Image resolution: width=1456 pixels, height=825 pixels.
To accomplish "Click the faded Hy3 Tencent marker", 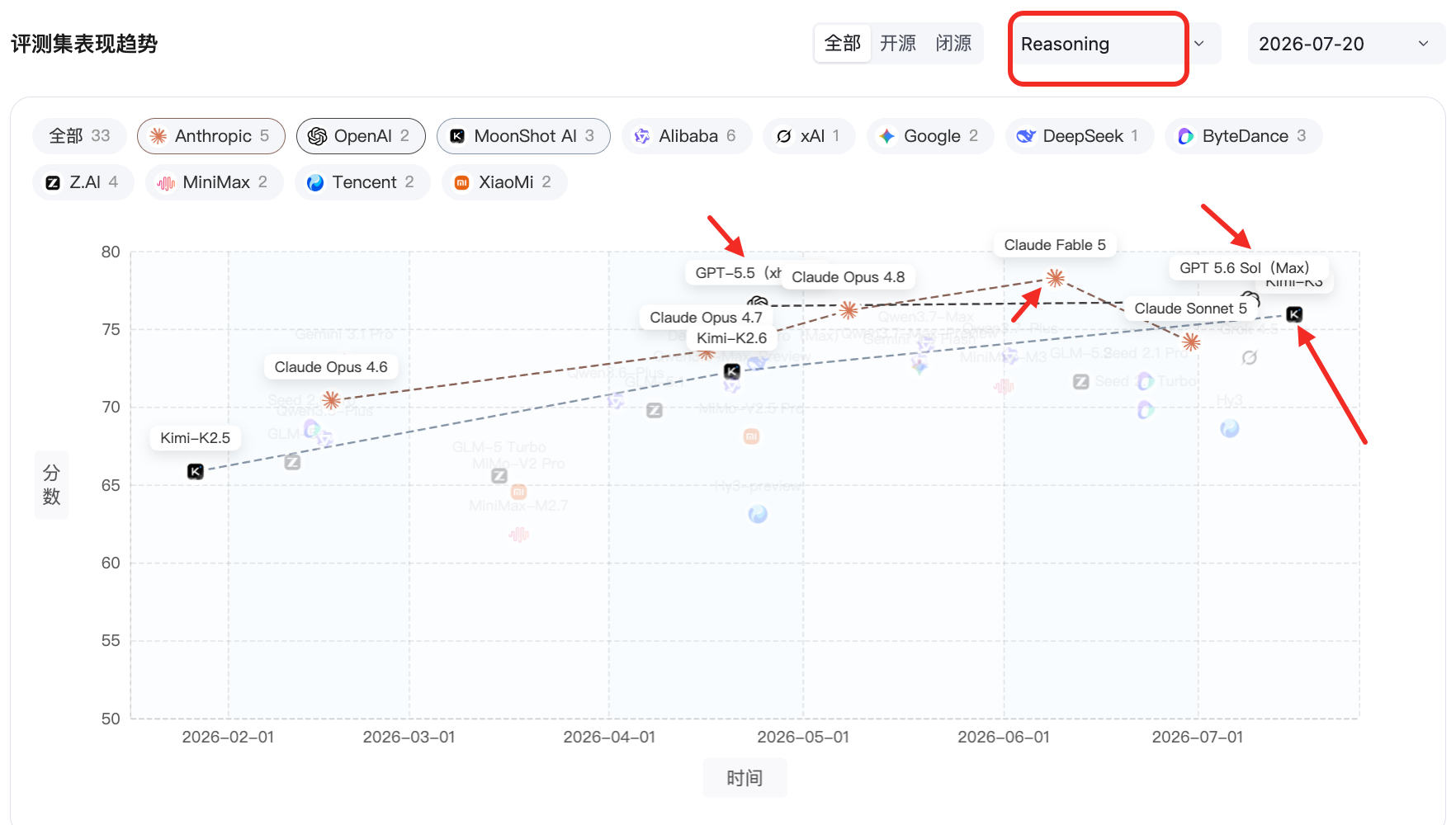I will (x=1230, y=428).
